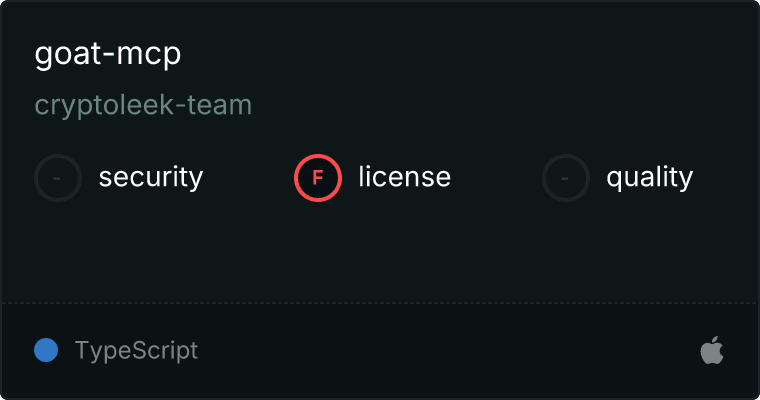This screenshot has height=400, width=760.
Task: Click the TypeScript language label
Action: (136, 351)
